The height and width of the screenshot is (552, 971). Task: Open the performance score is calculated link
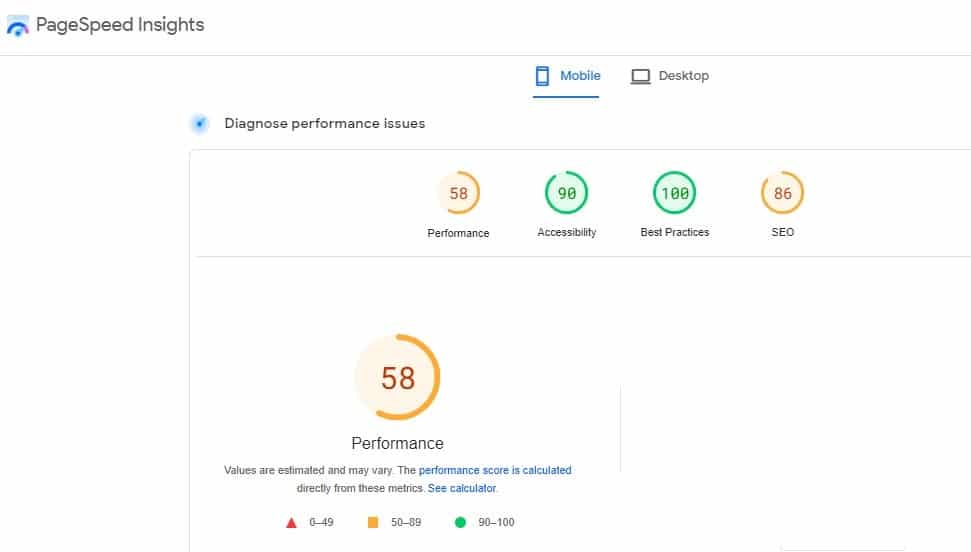pyautogui.click(x=495, y=470)
